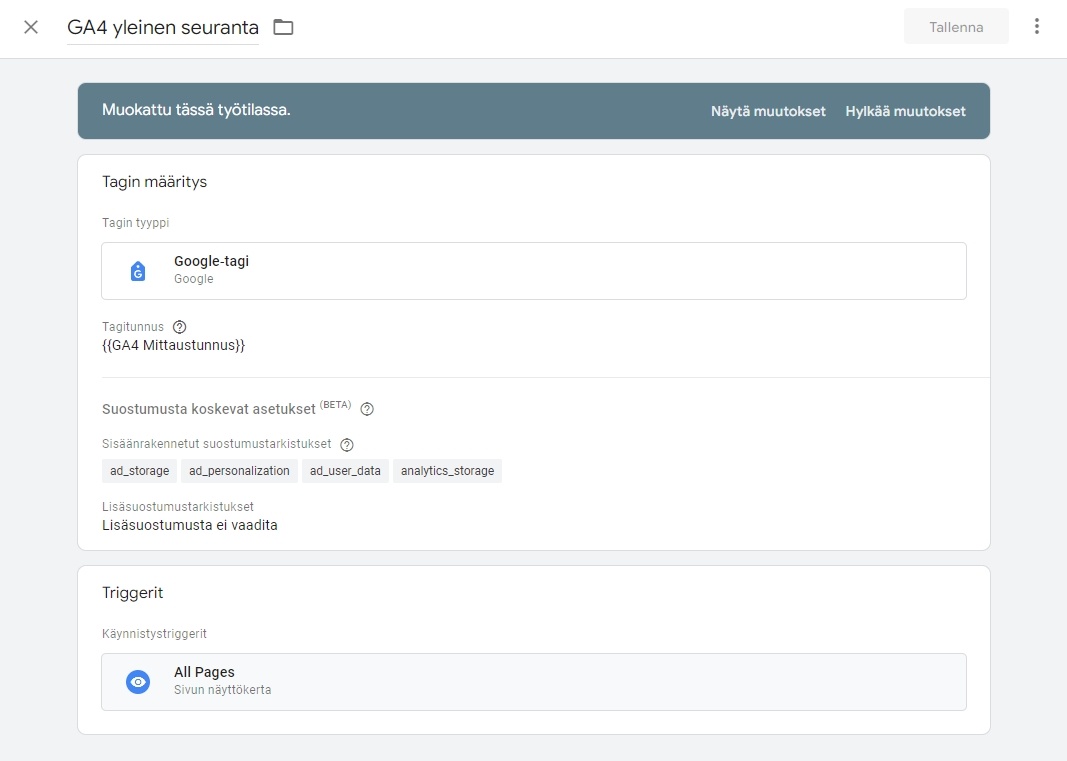Click the Tallenna save button

point(956,27)
